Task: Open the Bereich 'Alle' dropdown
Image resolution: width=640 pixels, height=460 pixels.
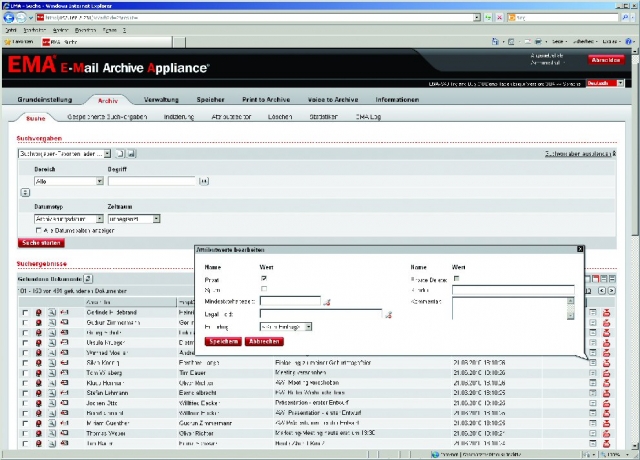Action: click(100, 181)
